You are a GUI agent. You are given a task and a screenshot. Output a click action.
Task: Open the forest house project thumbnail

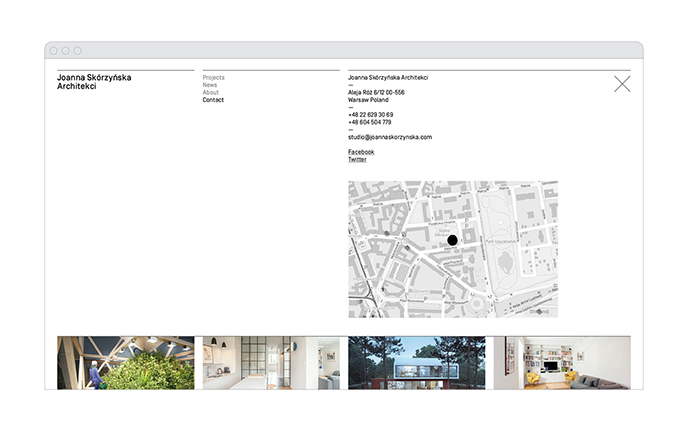pos(417,362)
